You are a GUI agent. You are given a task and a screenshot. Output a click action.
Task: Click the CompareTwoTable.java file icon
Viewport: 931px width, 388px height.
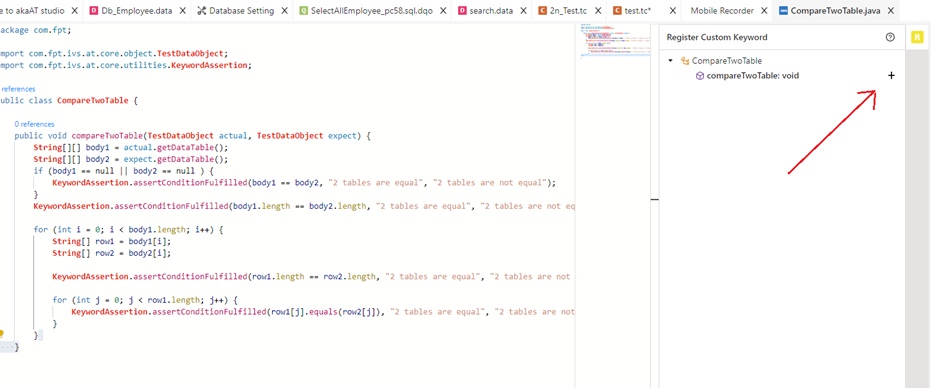click(x=783, y=11)
